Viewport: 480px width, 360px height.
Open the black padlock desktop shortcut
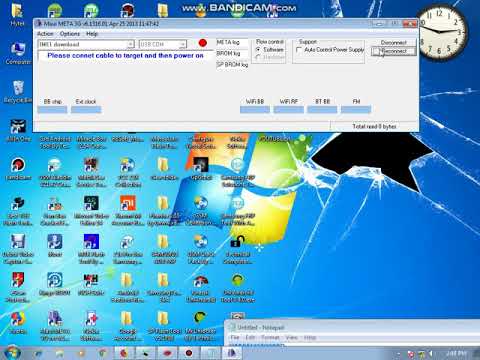[237, 249]
